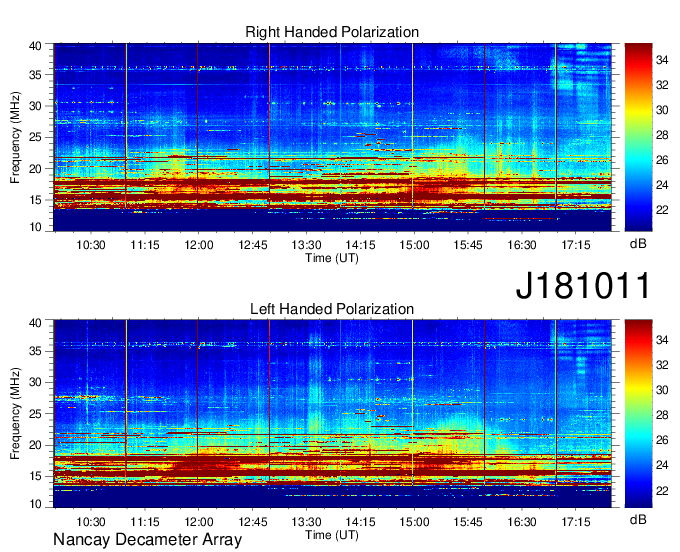Click the 12:45 tick label on bottom plot
Screen dimensions: 680x552
click(x=253, y=522)
